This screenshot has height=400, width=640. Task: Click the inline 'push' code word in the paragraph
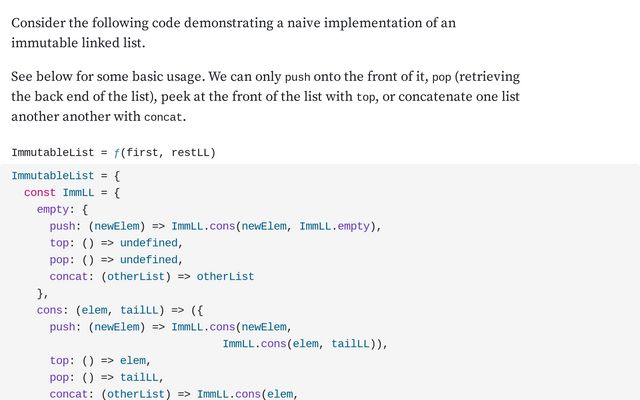click(298, 77)
